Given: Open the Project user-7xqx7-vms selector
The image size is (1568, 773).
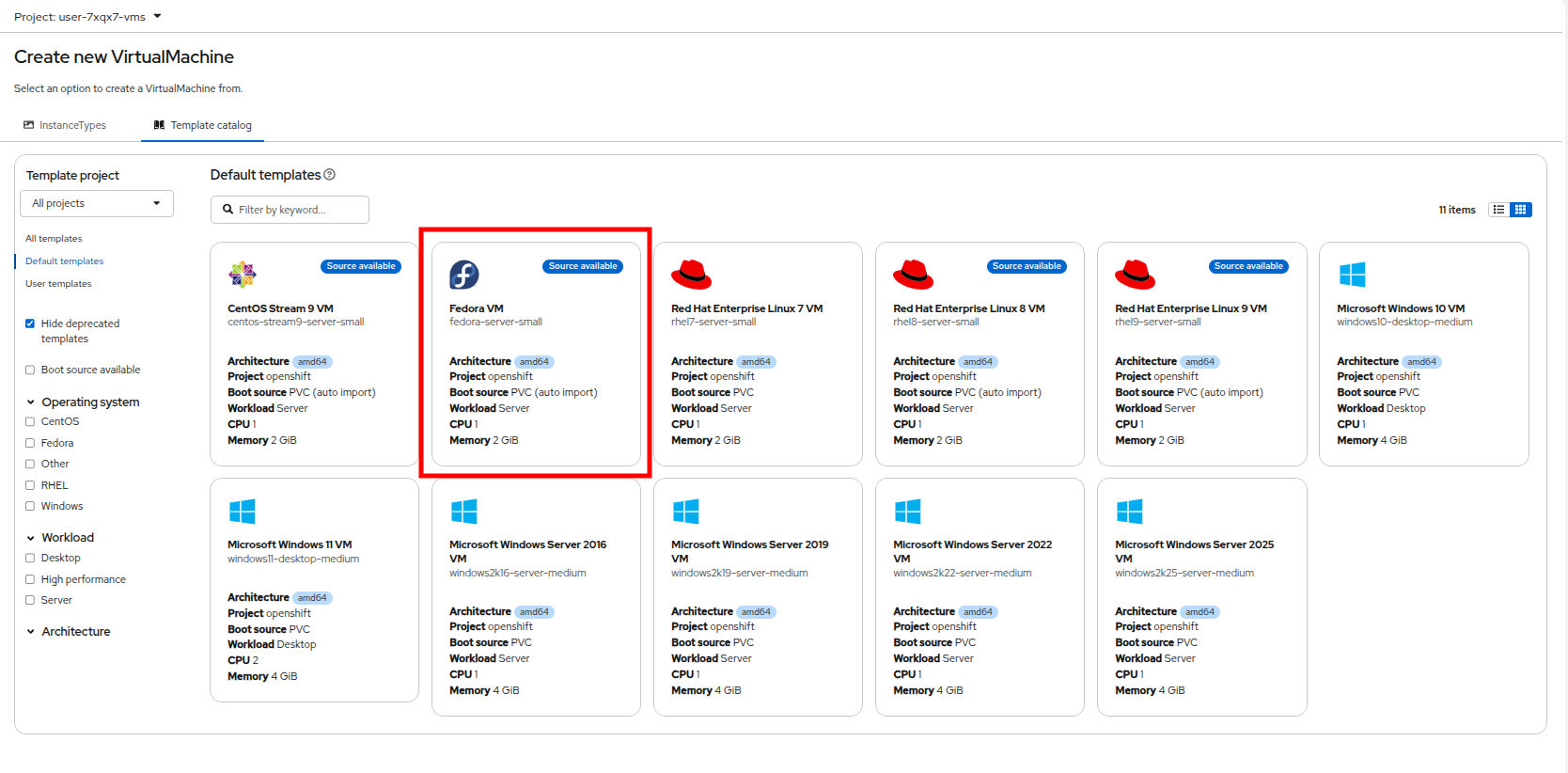Looking at the screenshot, I should point(87,17).
